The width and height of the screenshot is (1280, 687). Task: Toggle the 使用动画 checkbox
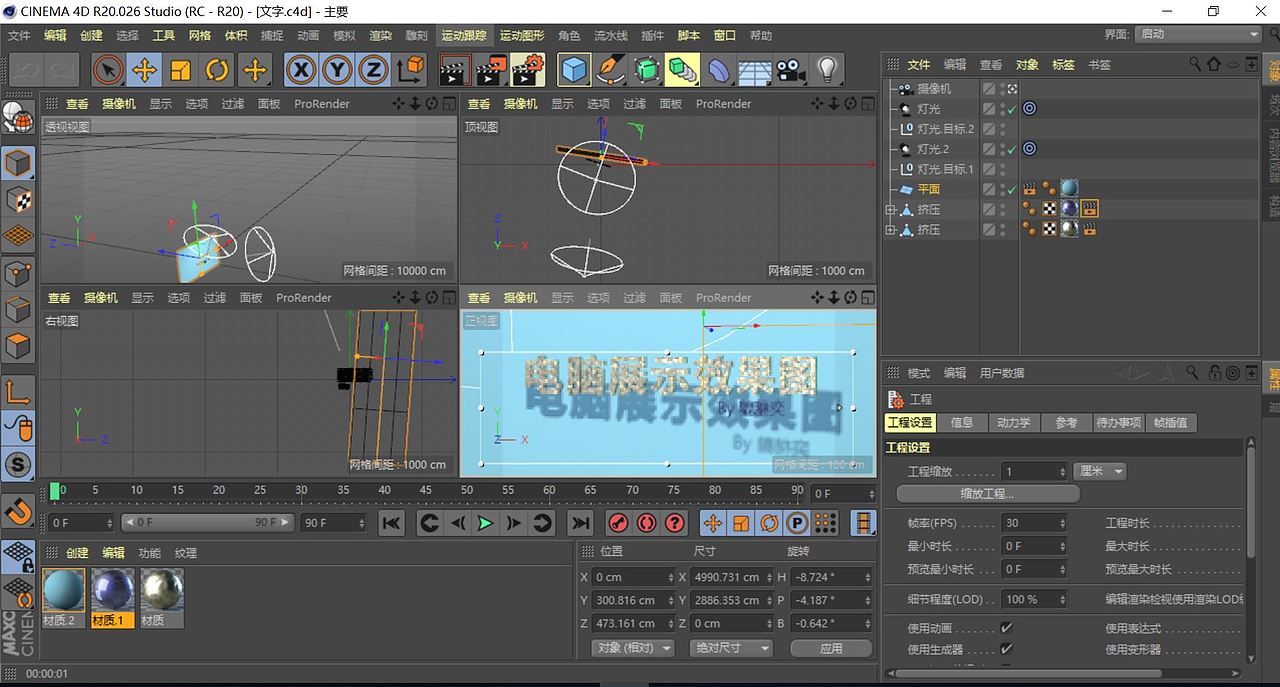(x=1006, y=628)
